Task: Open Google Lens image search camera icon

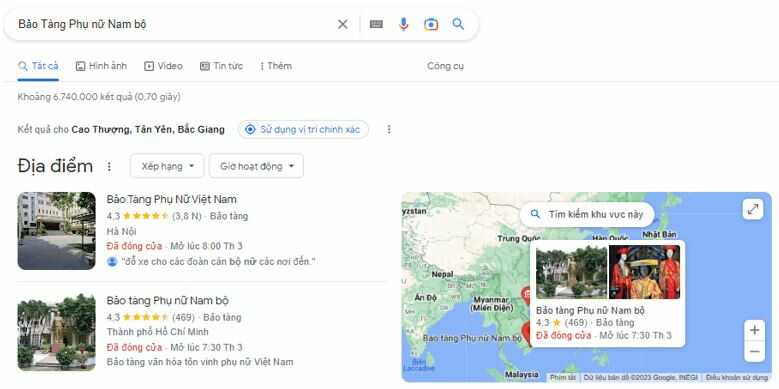Action: (431, 24)
